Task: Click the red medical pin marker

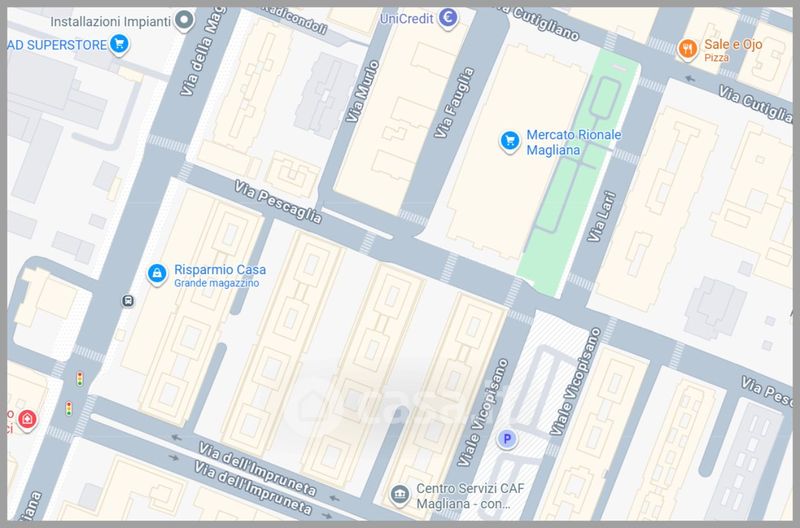Action: [x=25, y=420]
